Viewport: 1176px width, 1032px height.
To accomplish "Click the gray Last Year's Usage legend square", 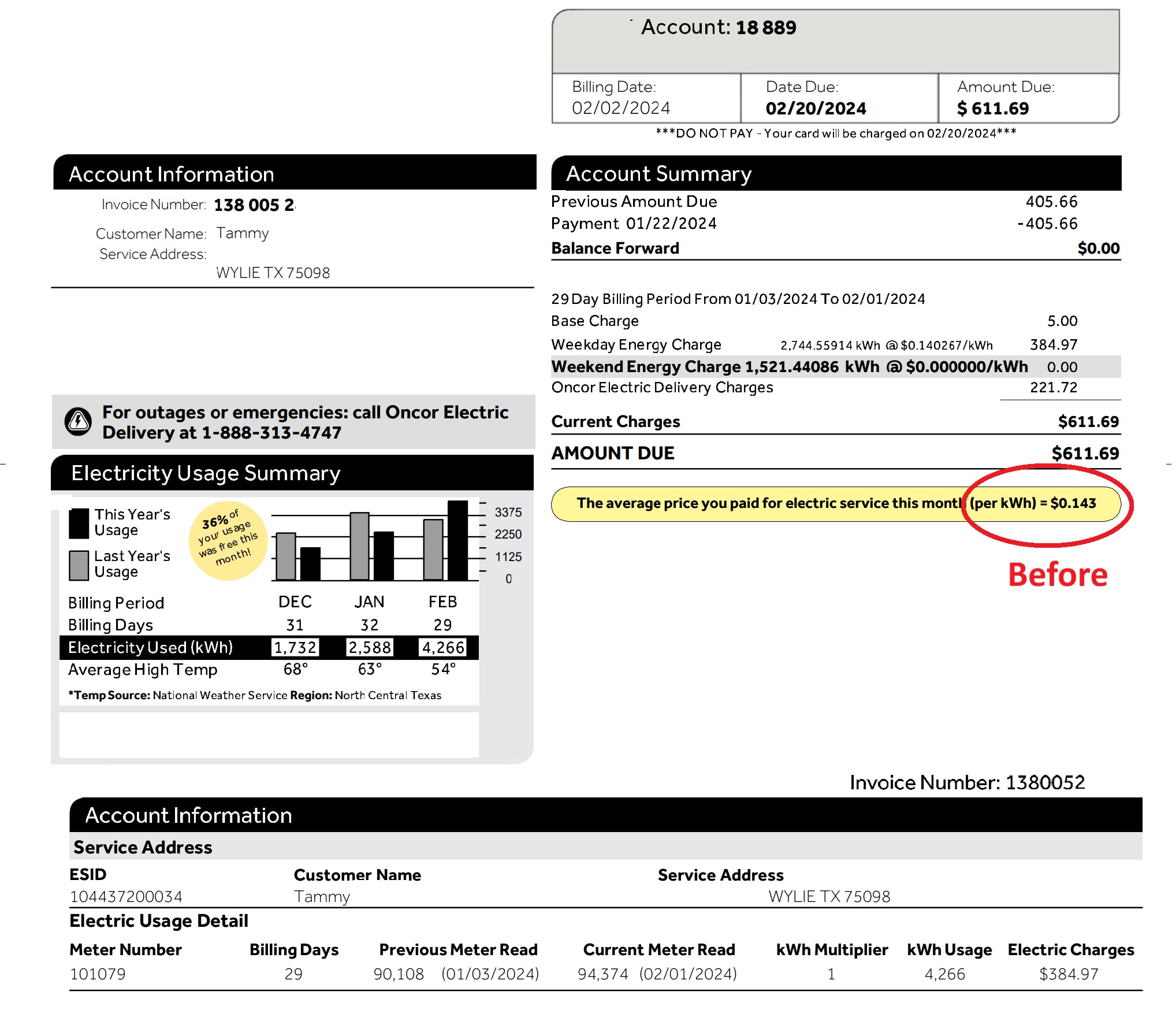I will 79,565.
